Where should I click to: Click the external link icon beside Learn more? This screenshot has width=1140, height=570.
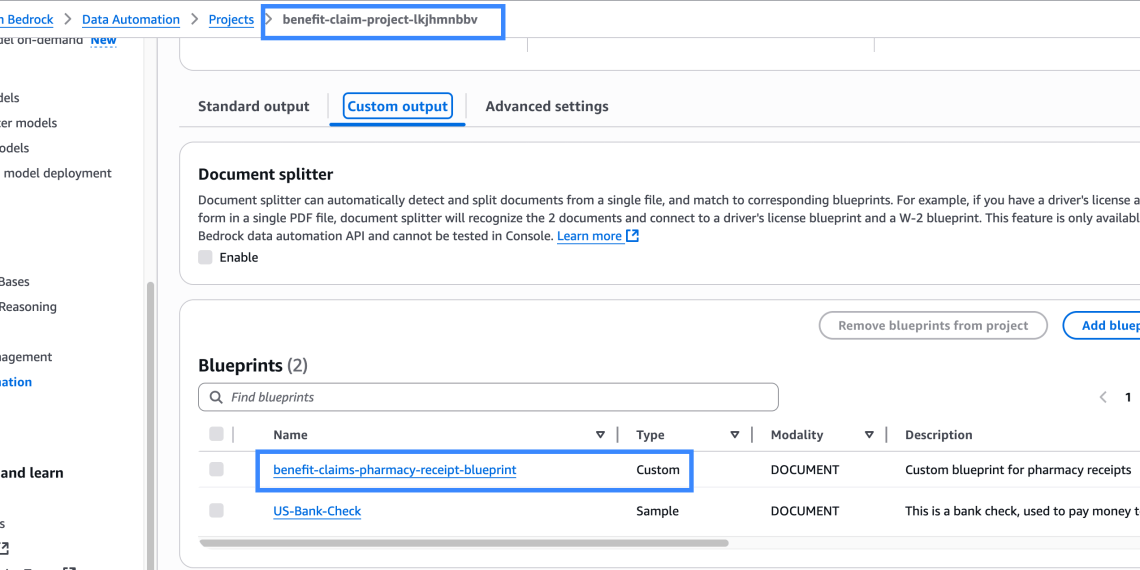pyautogui.click(x=632, y=236)
